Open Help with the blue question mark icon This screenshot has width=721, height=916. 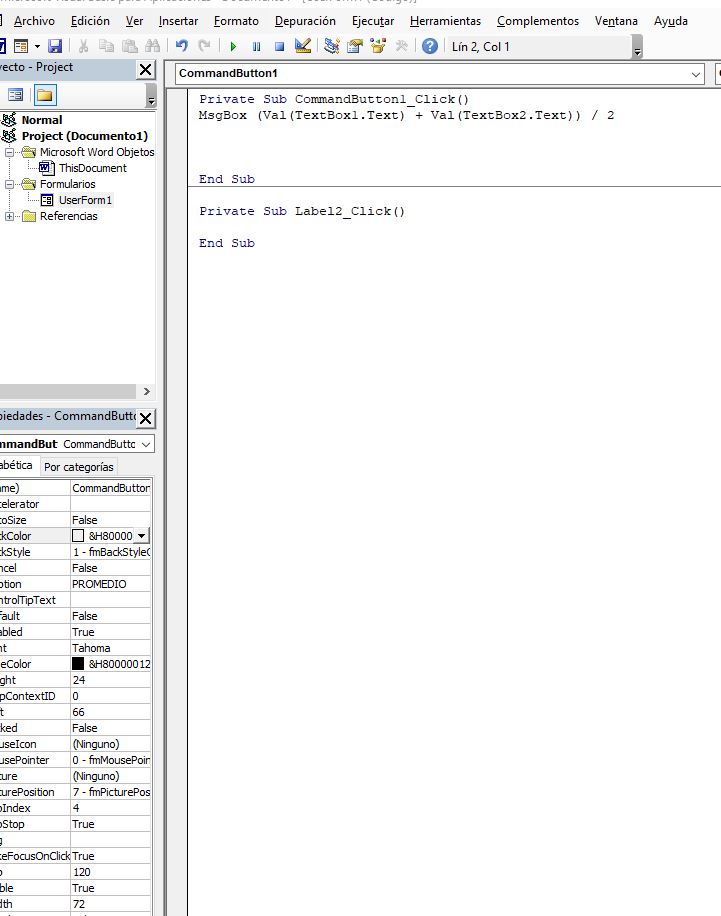point(430,46)
